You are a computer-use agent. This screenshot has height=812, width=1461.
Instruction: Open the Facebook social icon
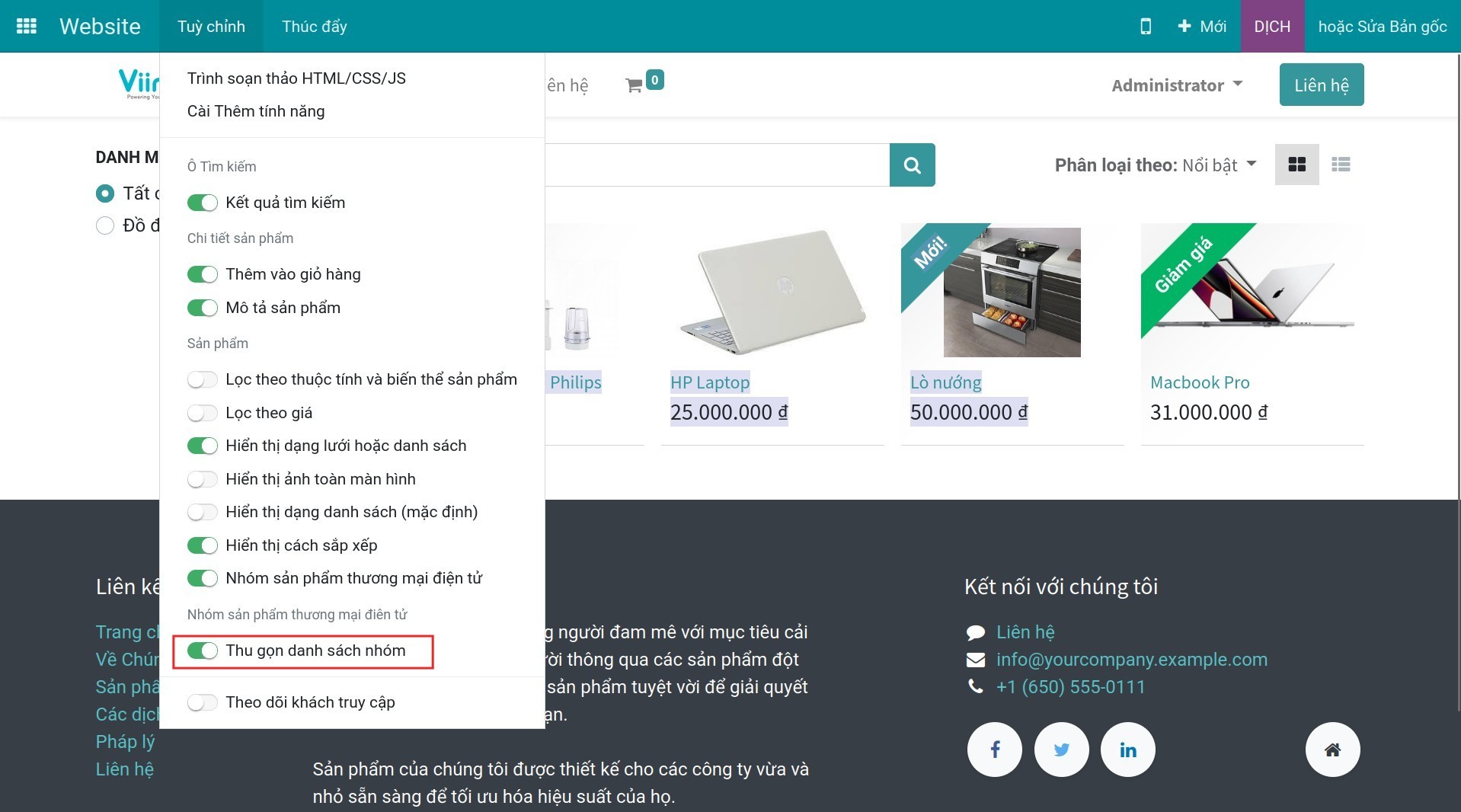click(x=994, y=750)
